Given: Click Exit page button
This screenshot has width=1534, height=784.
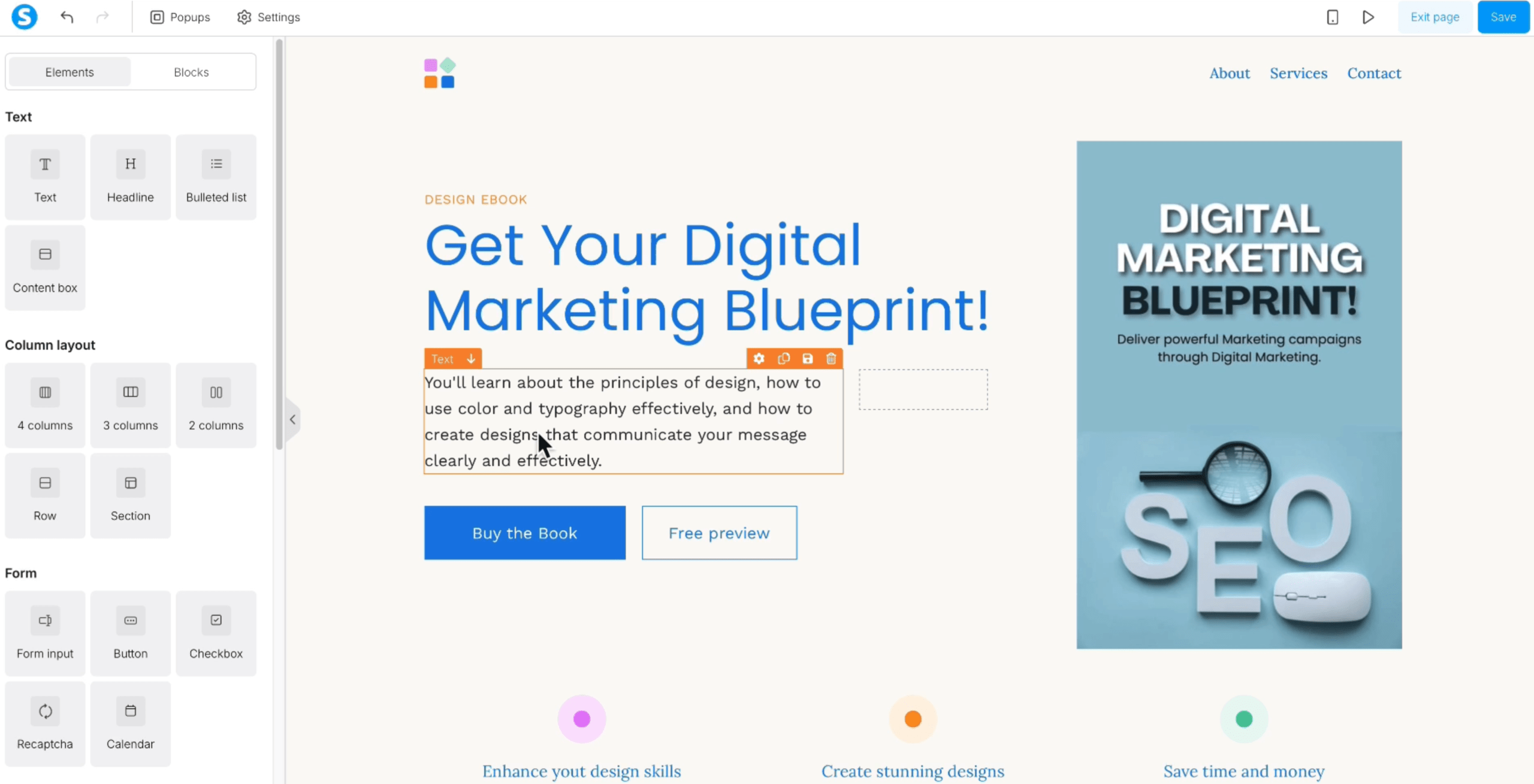Looking at the screenshot, I should 1435,17.
